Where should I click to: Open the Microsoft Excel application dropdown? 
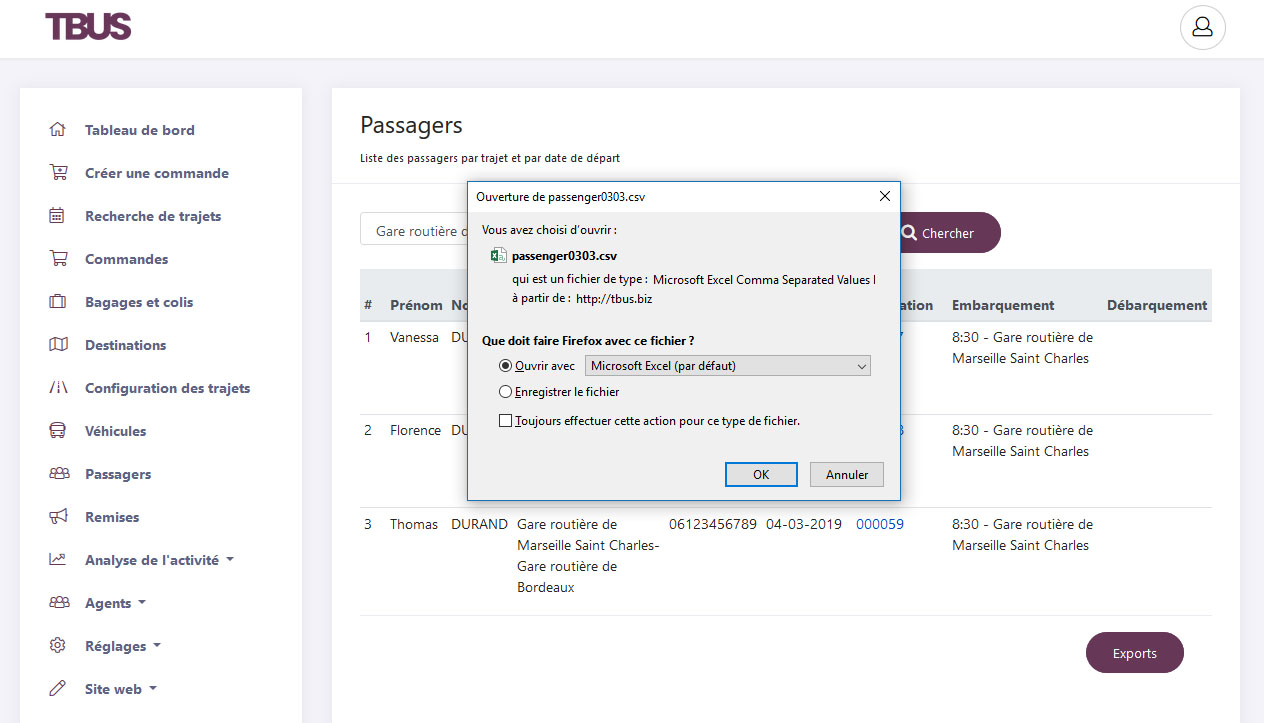[x=727, y=366]
